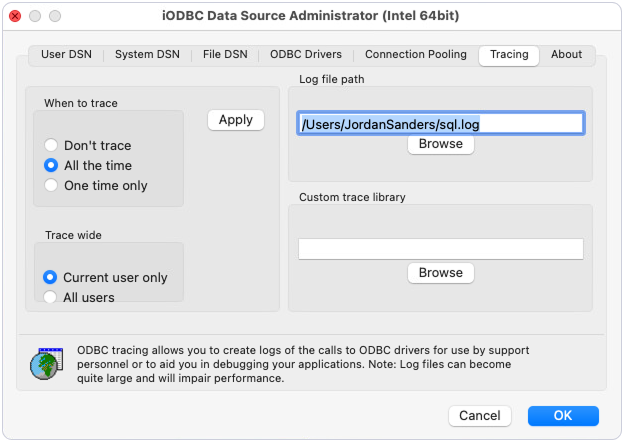Confirm with the OK button
Viewport: 622px width, 440px height.
(x=563, y=416)
